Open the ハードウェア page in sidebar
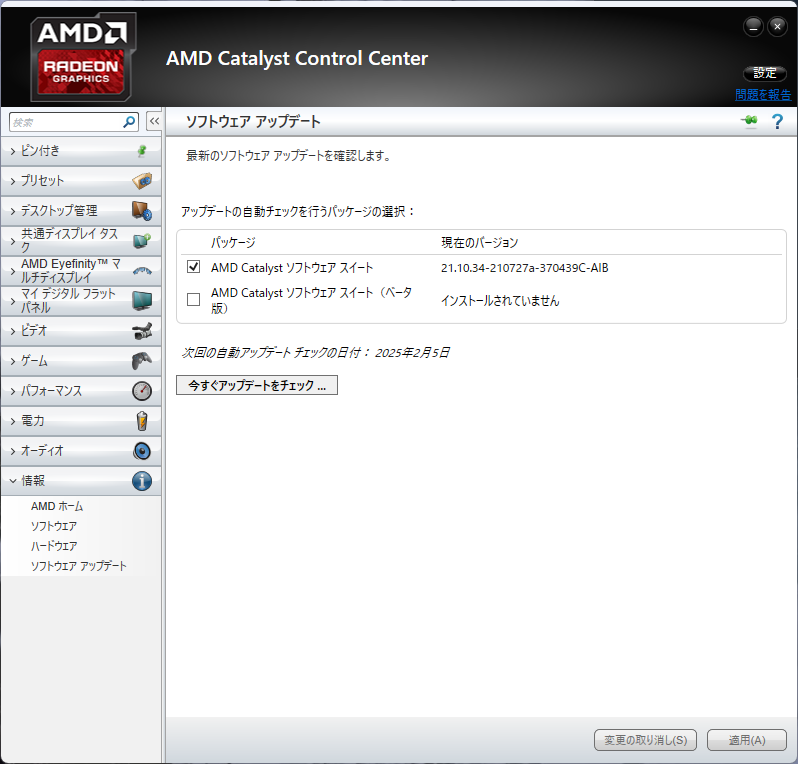 click(54, 546)
